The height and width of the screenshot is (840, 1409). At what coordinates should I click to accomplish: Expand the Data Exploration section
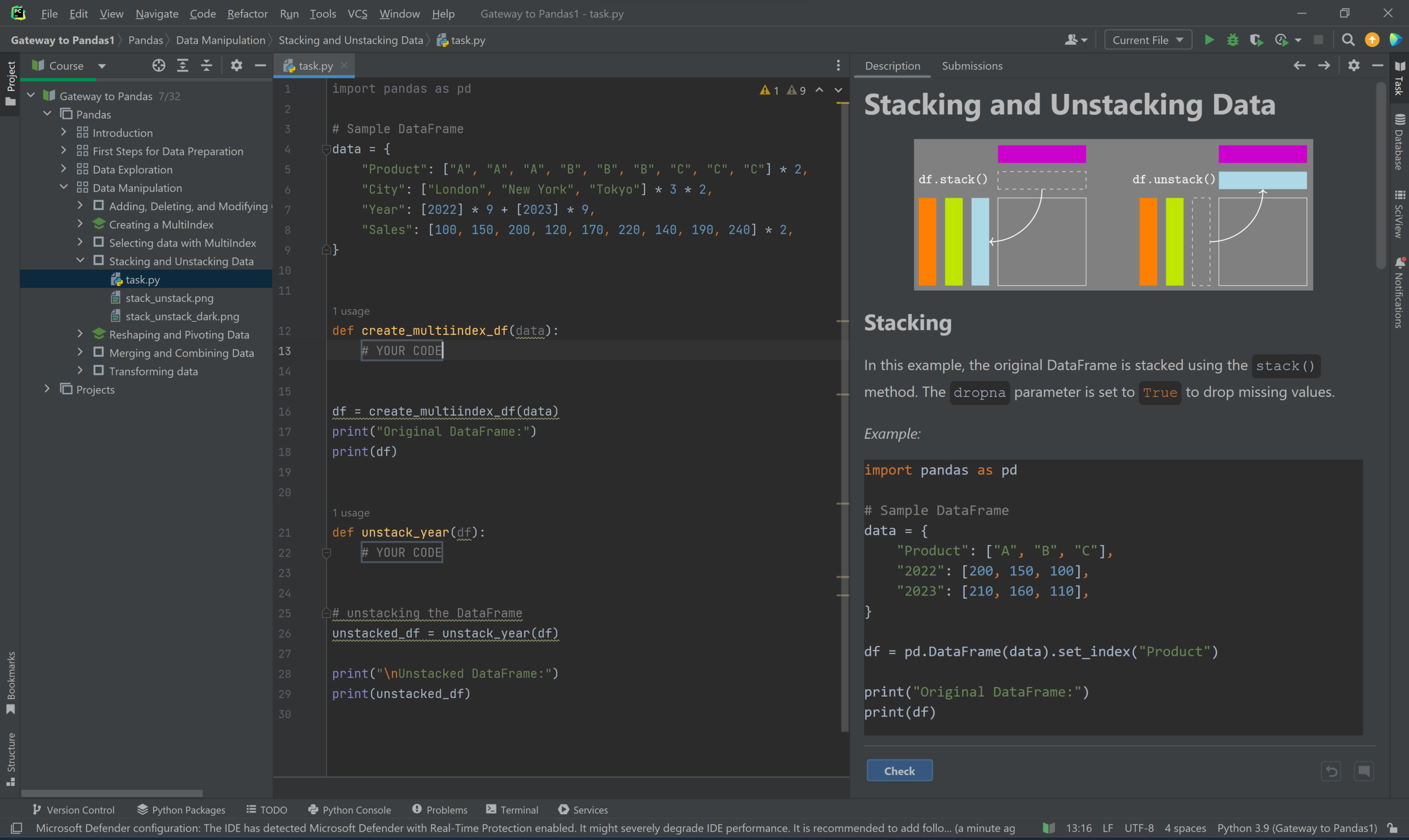coord(63,169)
